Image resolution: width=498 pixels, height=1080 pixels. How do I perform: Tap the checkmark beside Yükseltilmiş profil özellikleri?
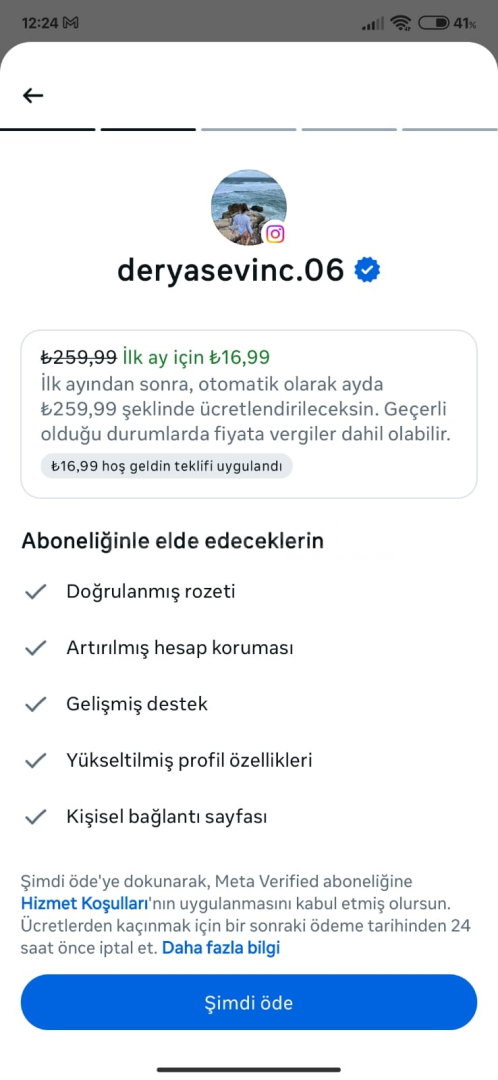[35, 760]
